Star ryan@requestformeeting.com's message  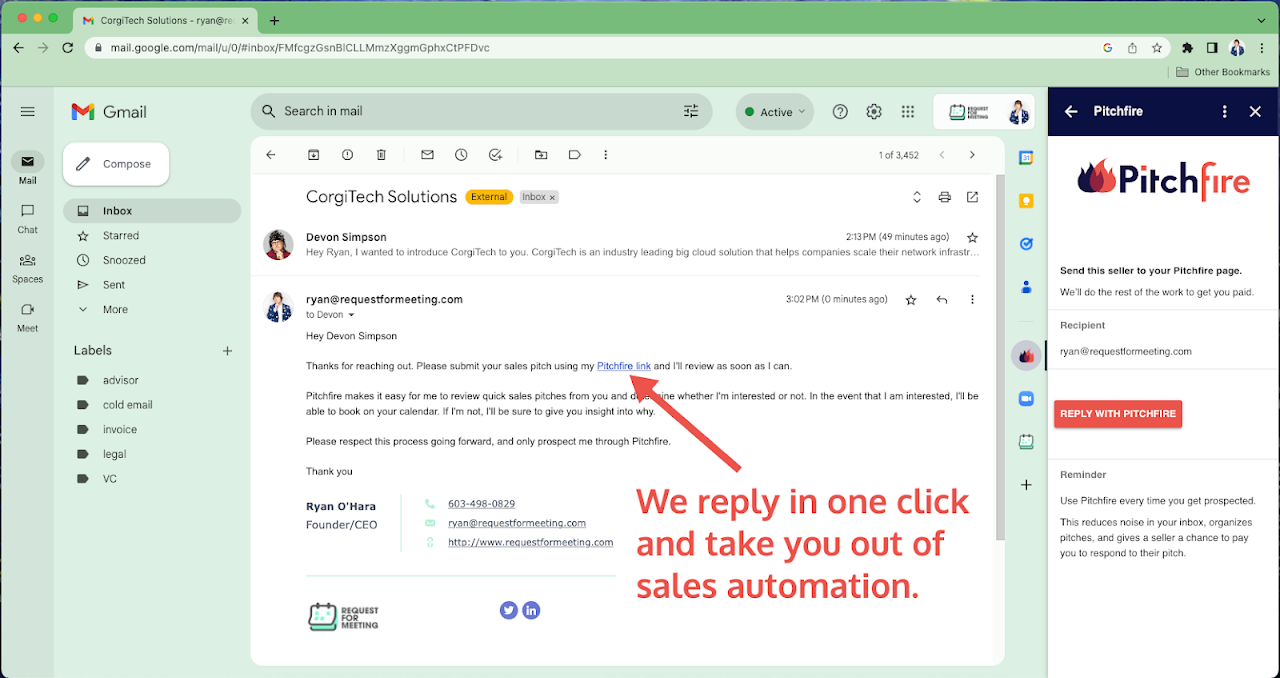tap(910, 299)
